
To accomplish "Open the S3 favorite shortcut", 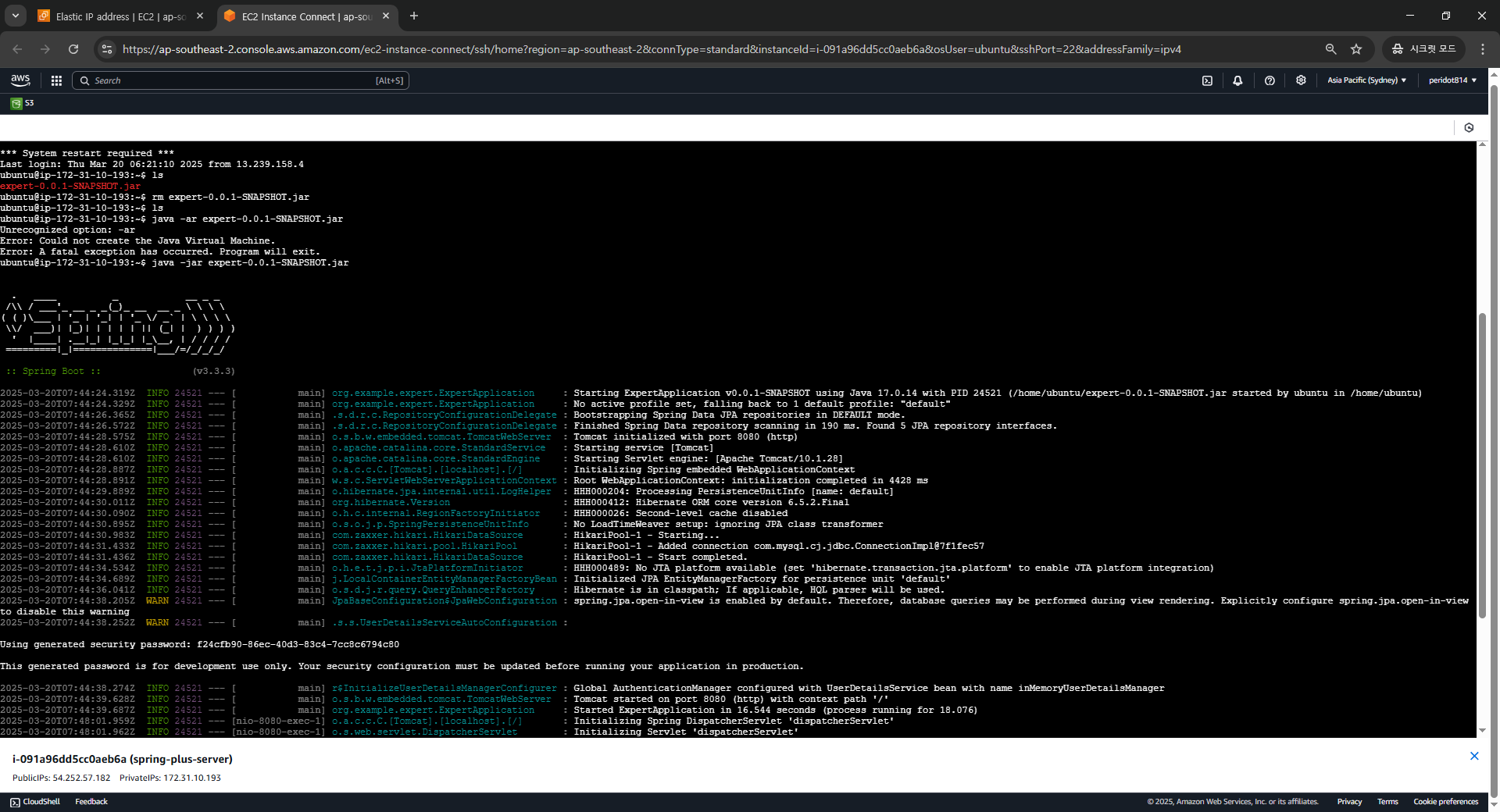I will (x=23, y=103).
